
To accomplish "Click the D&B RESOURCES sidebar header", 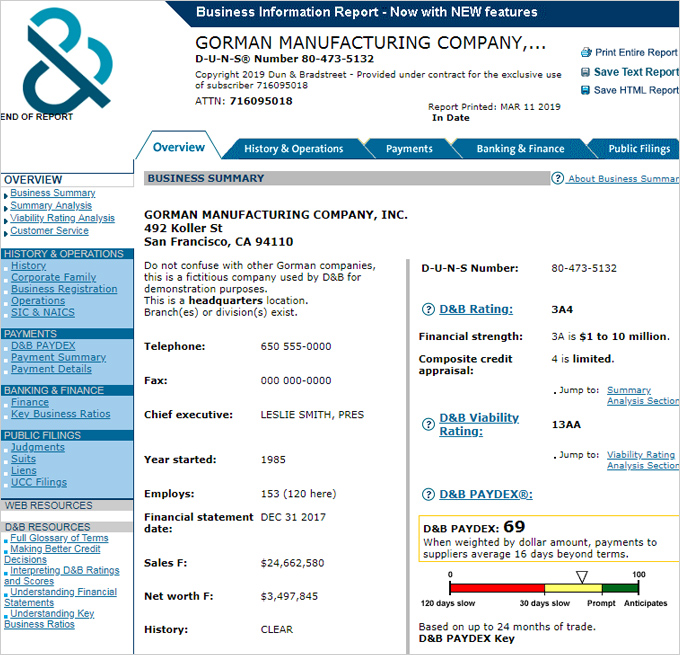I will (67, 527).
